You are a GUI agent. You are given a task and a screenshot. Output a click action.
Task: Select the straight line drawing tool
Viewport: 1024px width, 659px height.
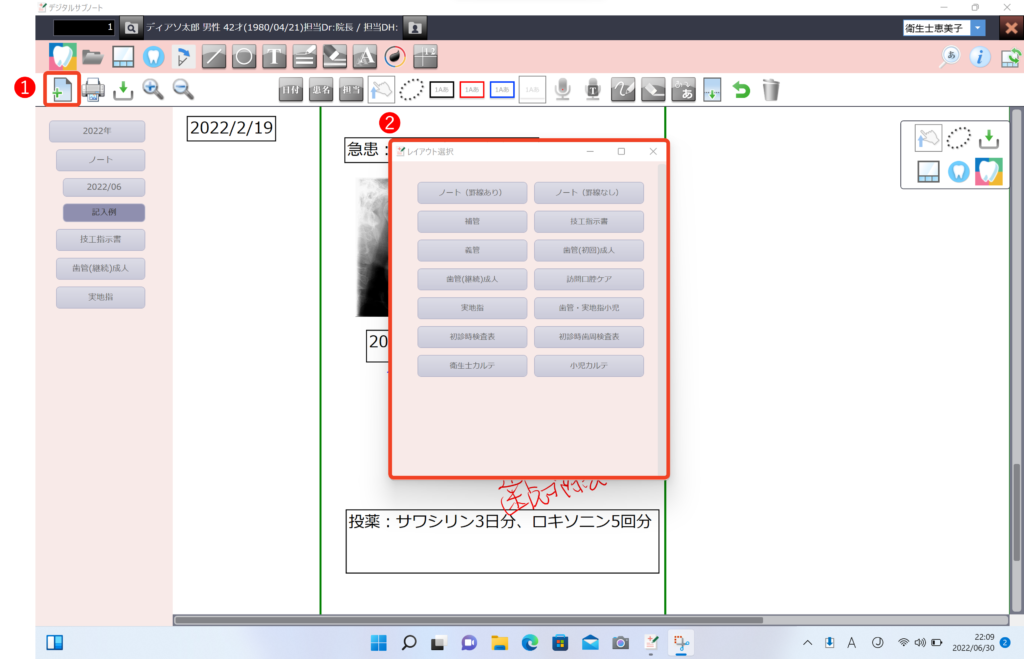[213, 57]
